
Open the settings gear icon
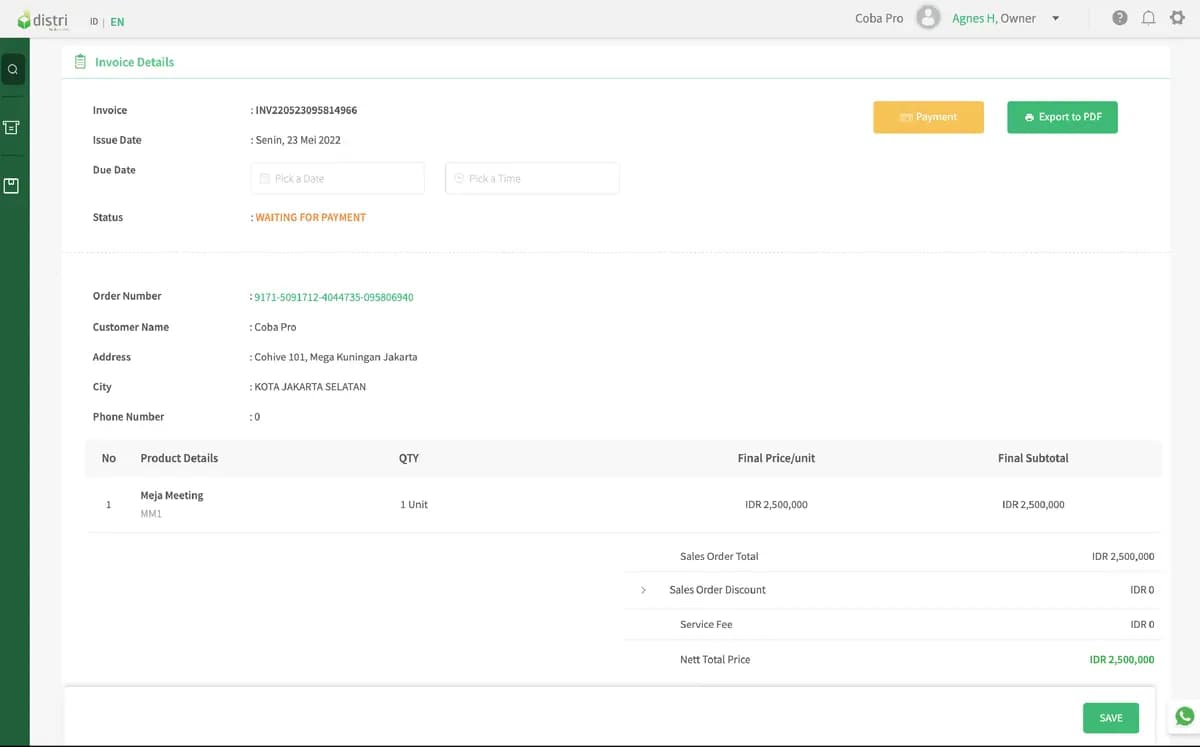[1177, 18]
